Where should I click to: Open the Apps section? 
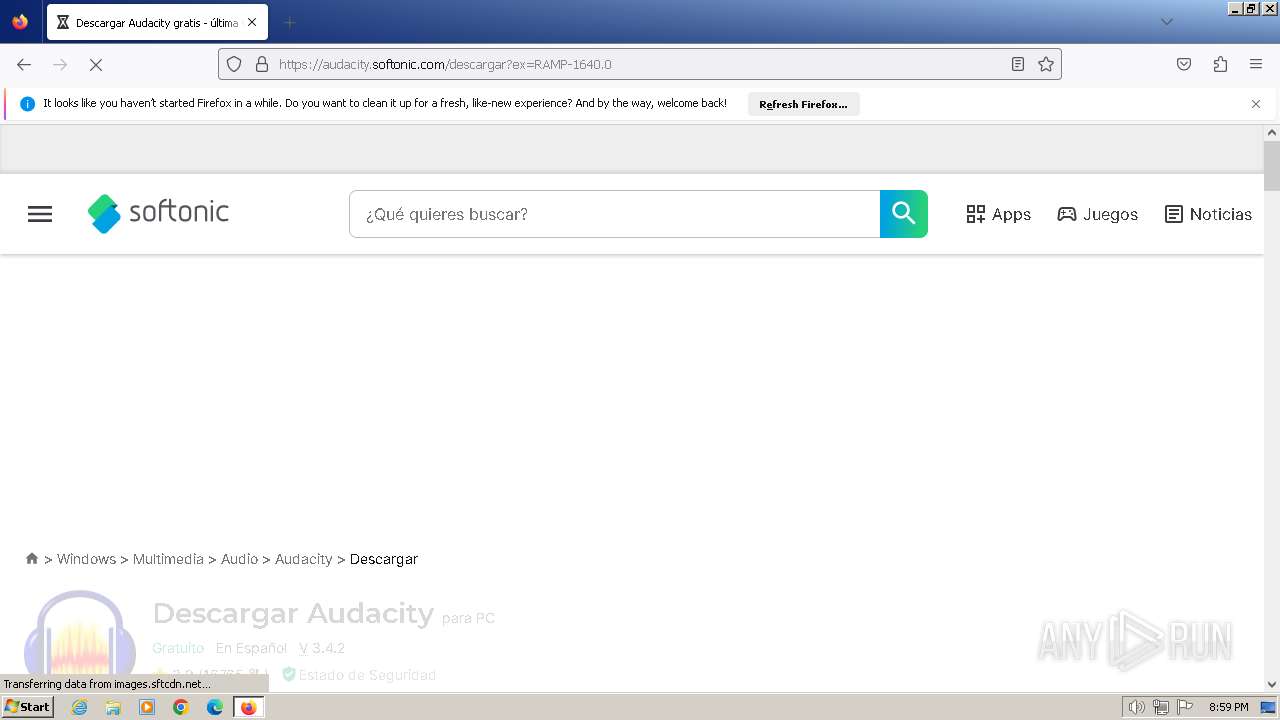tap(998, 214)
